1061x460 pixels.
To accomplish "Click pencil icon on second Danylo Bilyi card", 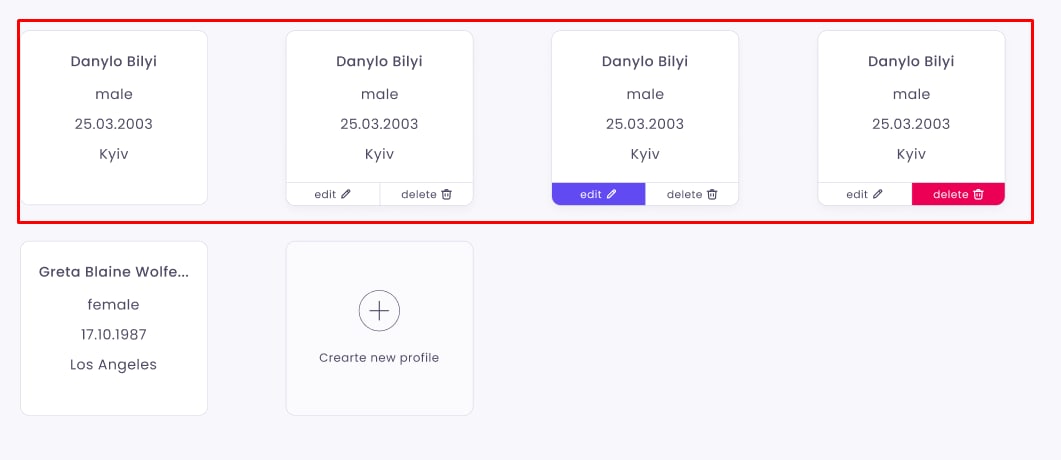I will point(346,194).
